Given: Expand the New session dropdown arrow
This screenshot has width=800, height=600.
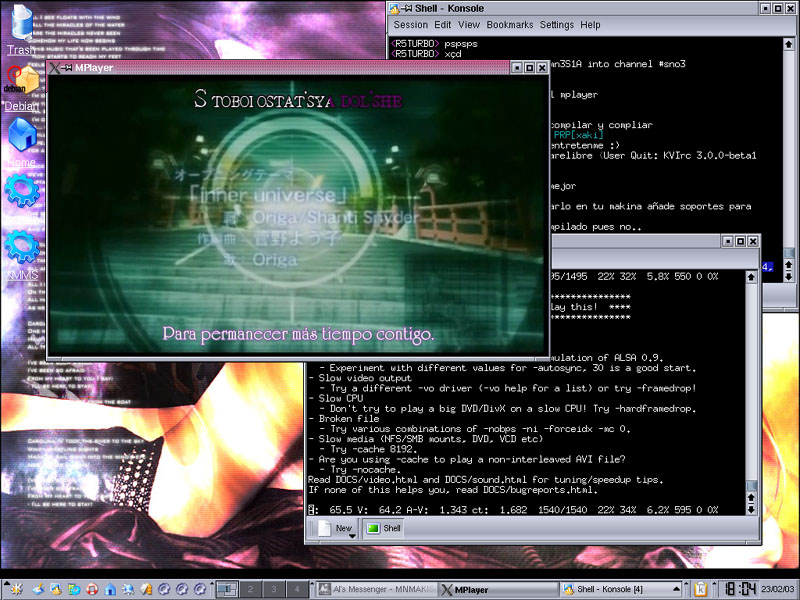Looking at the screenshot, I should coord(353,532).
